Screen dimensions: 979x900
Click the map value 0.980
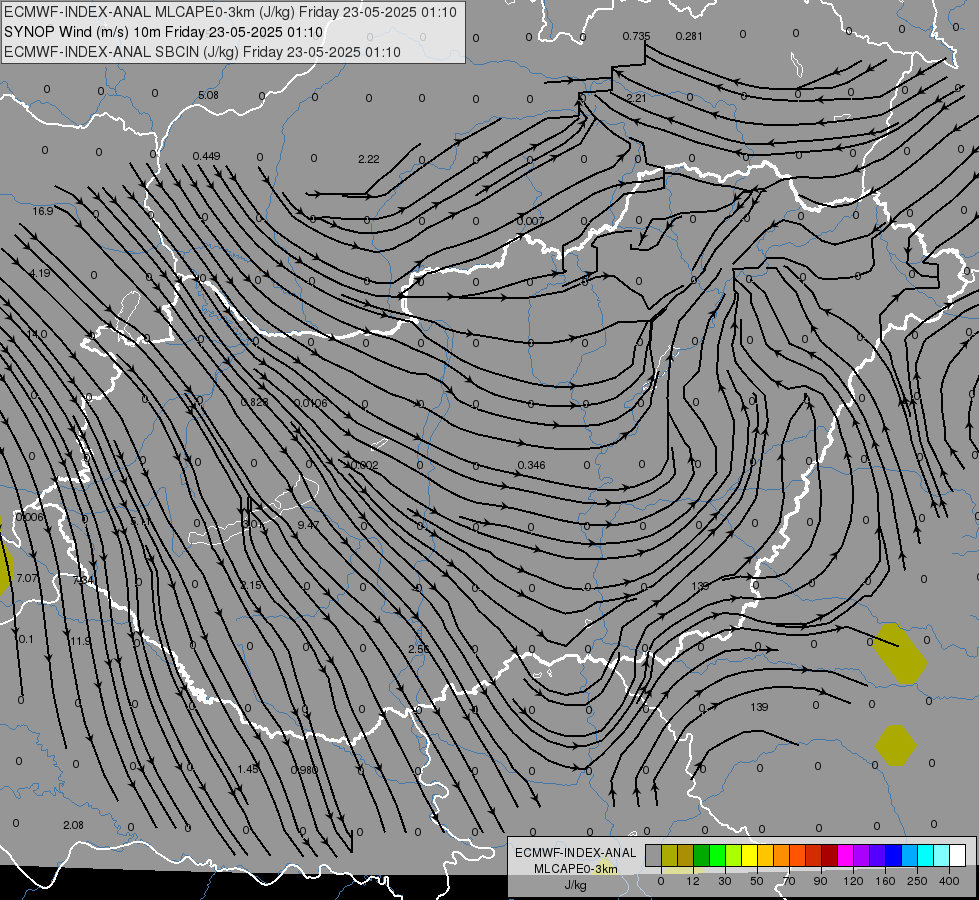305,770
